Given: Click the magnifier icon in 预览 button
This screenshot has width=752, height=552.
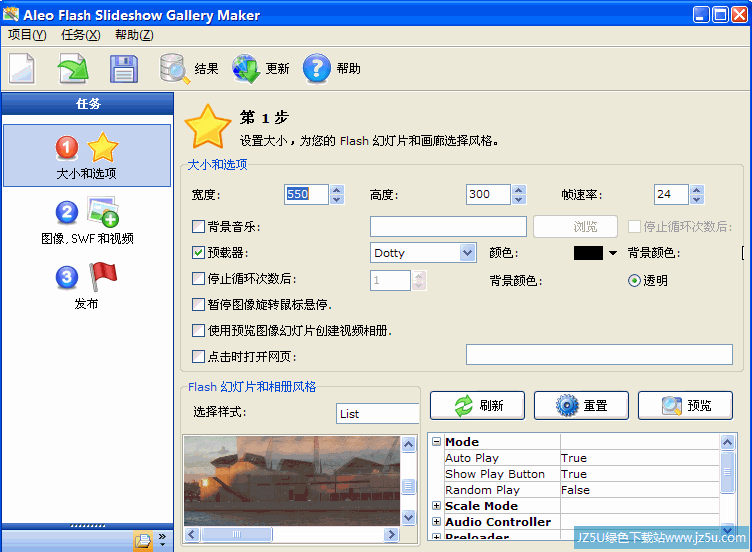Looking at the screenshot, I should point(671,406).
